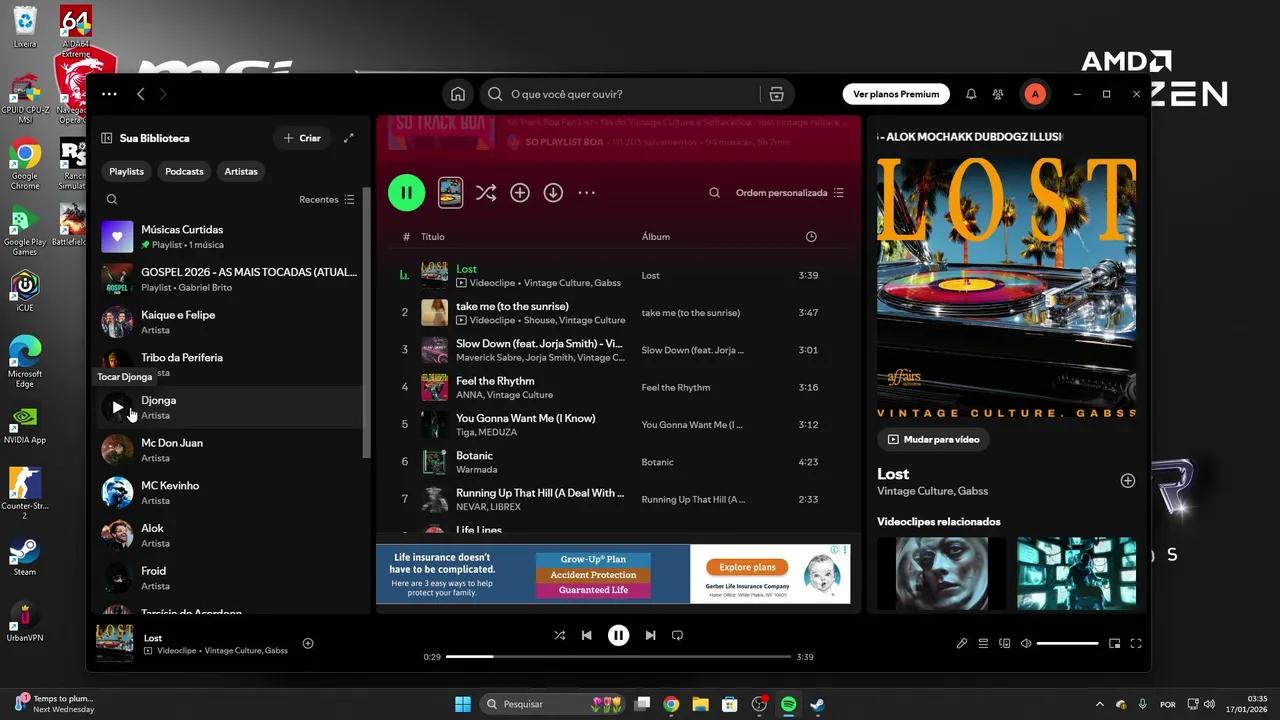Open artist Mc Don Juan
The height and width of the screenshot is (720, 1280).
click(229, 450)
